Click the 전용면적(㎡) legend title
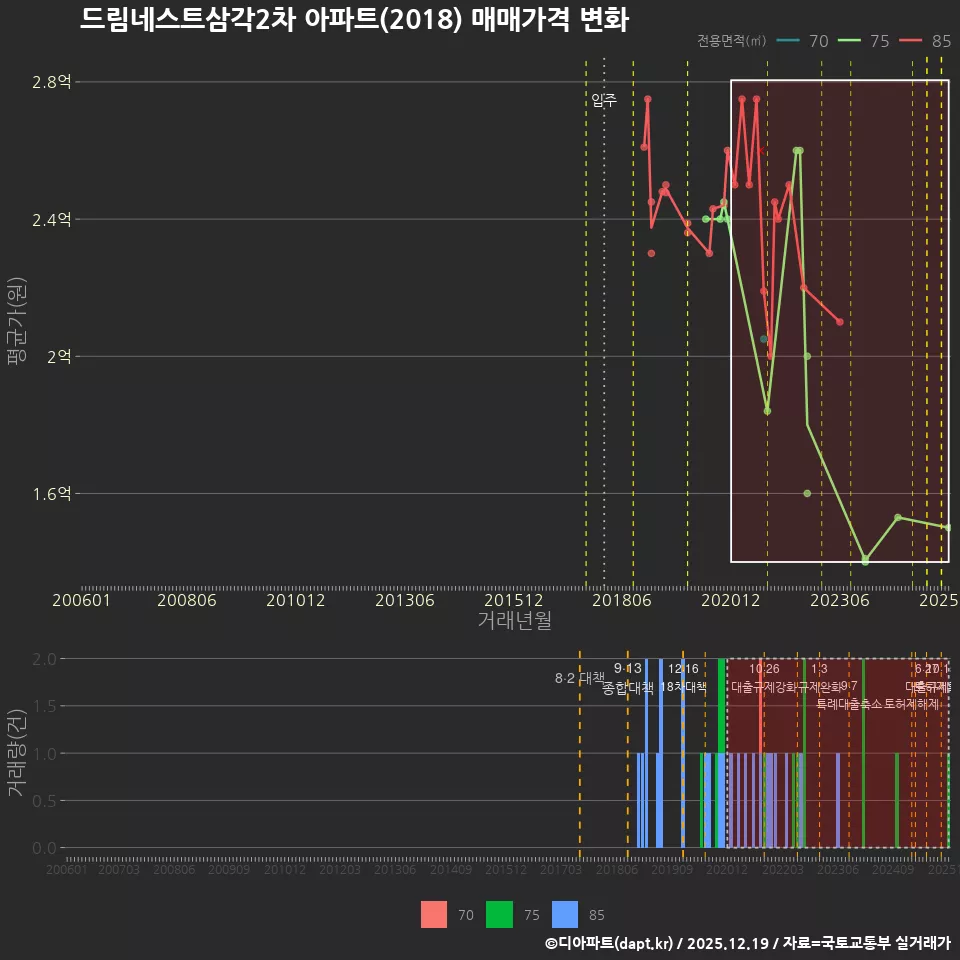 [x=732, y=41]
